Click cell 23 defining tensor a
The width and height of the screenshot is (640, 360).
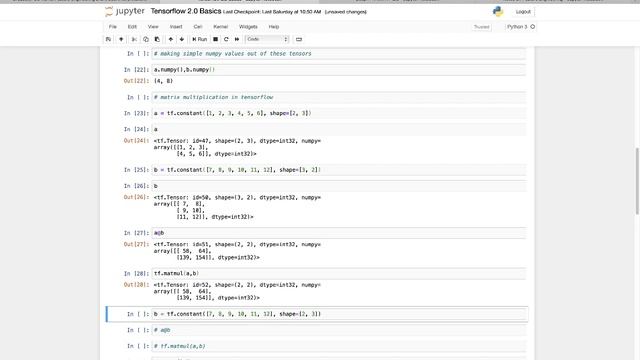(339, 113)
